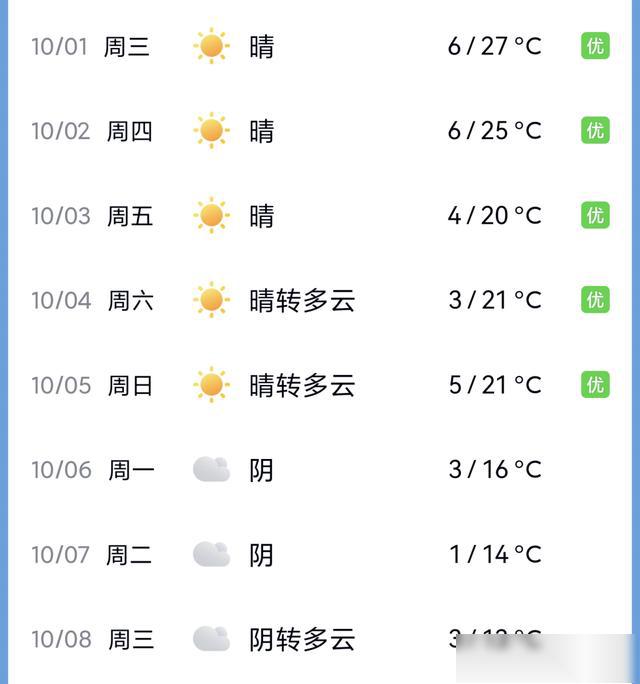Select the green 优 badge on 10/03 row
The height and width of the screenshot is (684, 640).
595,216
